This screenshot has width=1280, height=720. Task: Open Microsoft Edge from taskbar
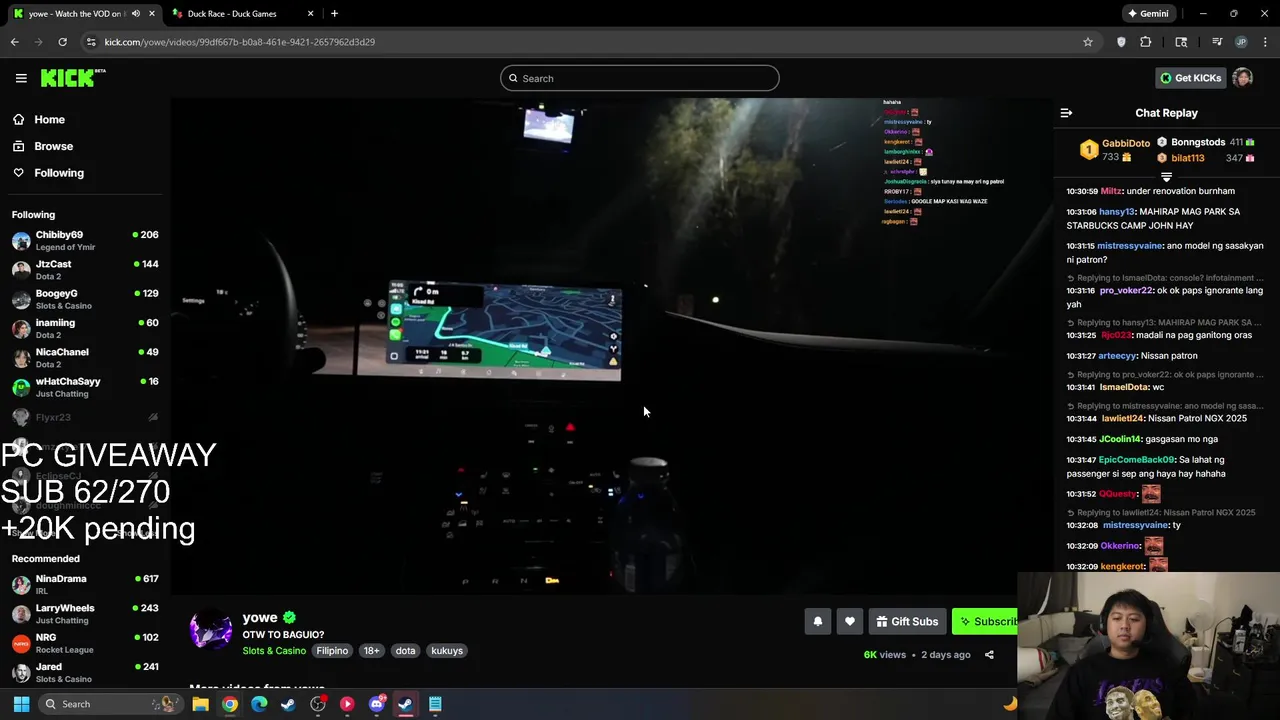tap(259, 704)
